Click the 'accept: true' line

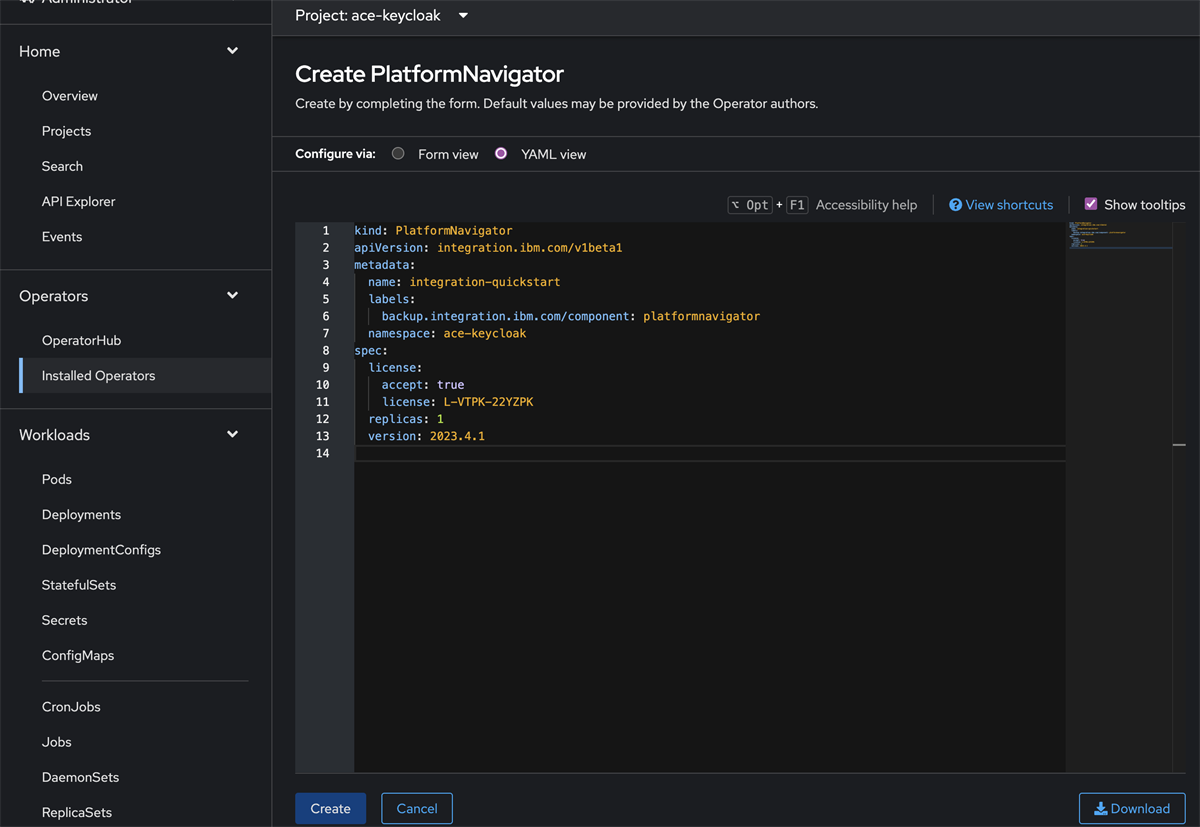423,385
